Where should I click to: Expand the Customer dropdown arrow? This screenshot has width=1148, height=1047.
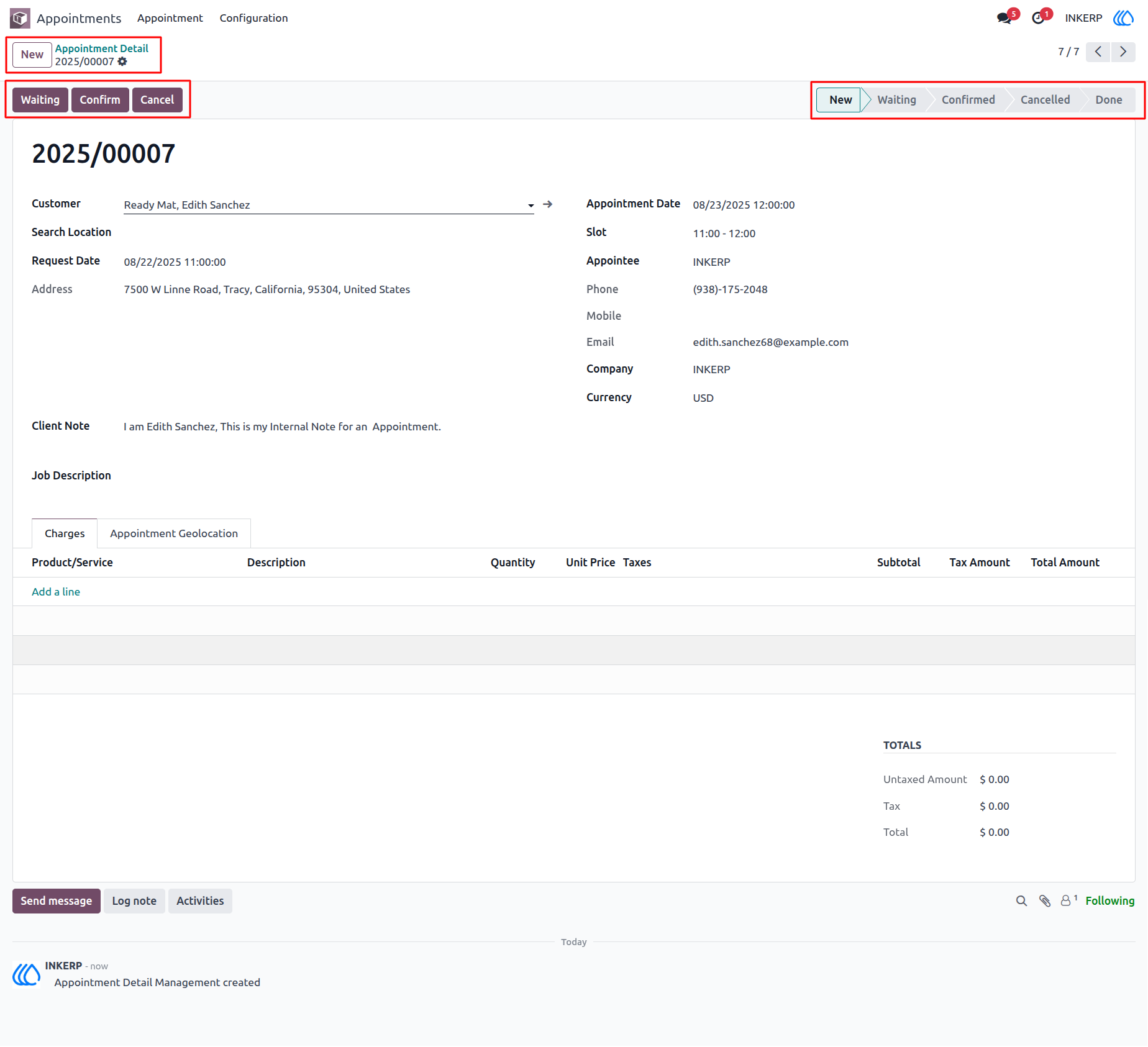[x=531, y=205]
